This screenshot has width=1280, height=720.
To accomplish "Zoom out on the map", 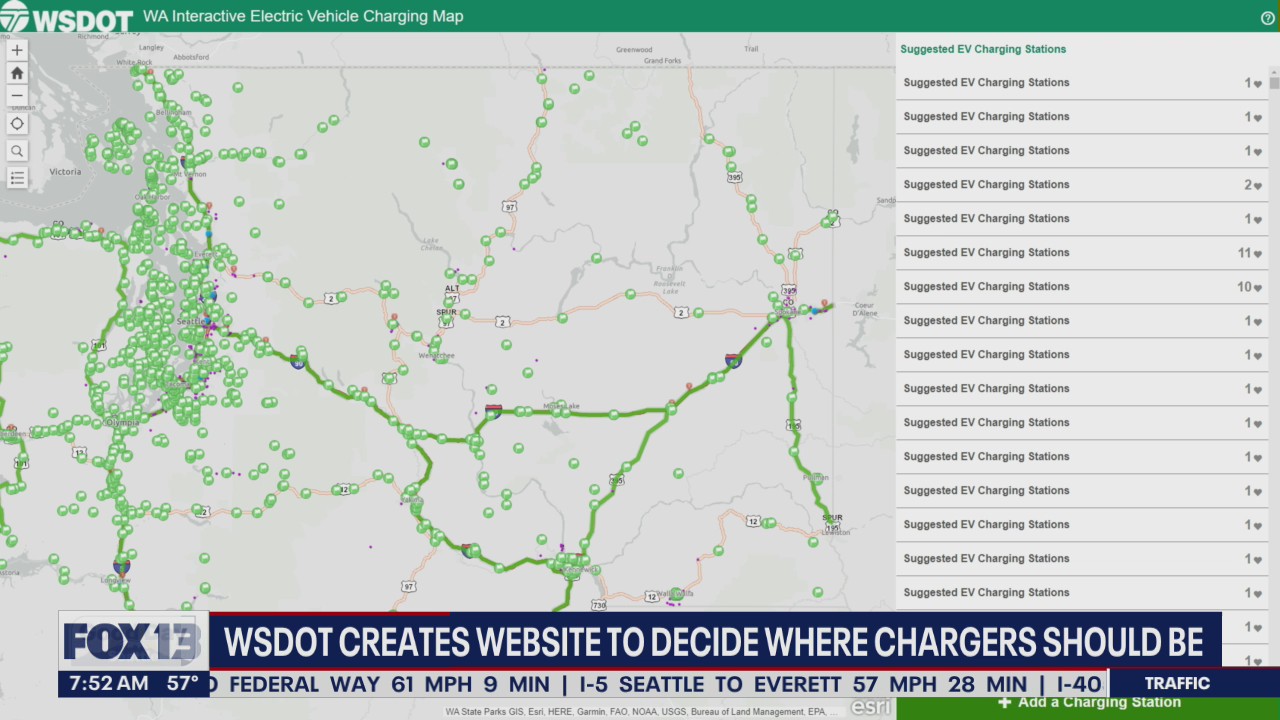I will pos(17,96).
